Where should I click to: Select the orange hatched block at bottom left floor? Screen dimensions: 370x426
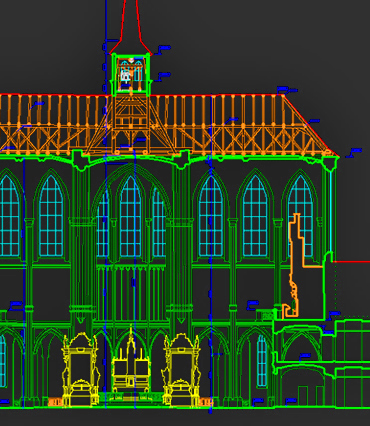(55, 402)
